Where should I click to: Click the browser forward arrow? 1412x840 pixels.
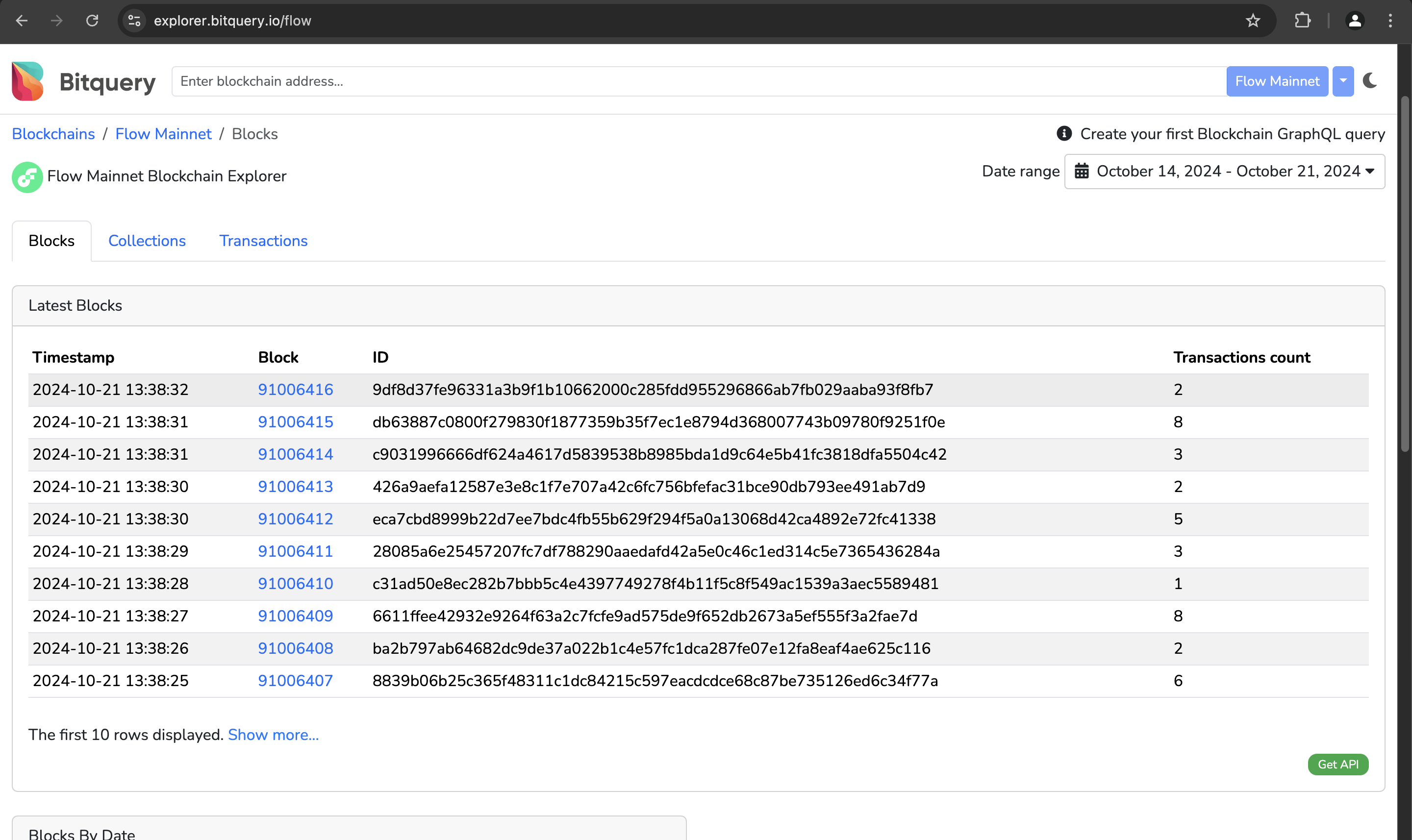[x=56, y=21]
